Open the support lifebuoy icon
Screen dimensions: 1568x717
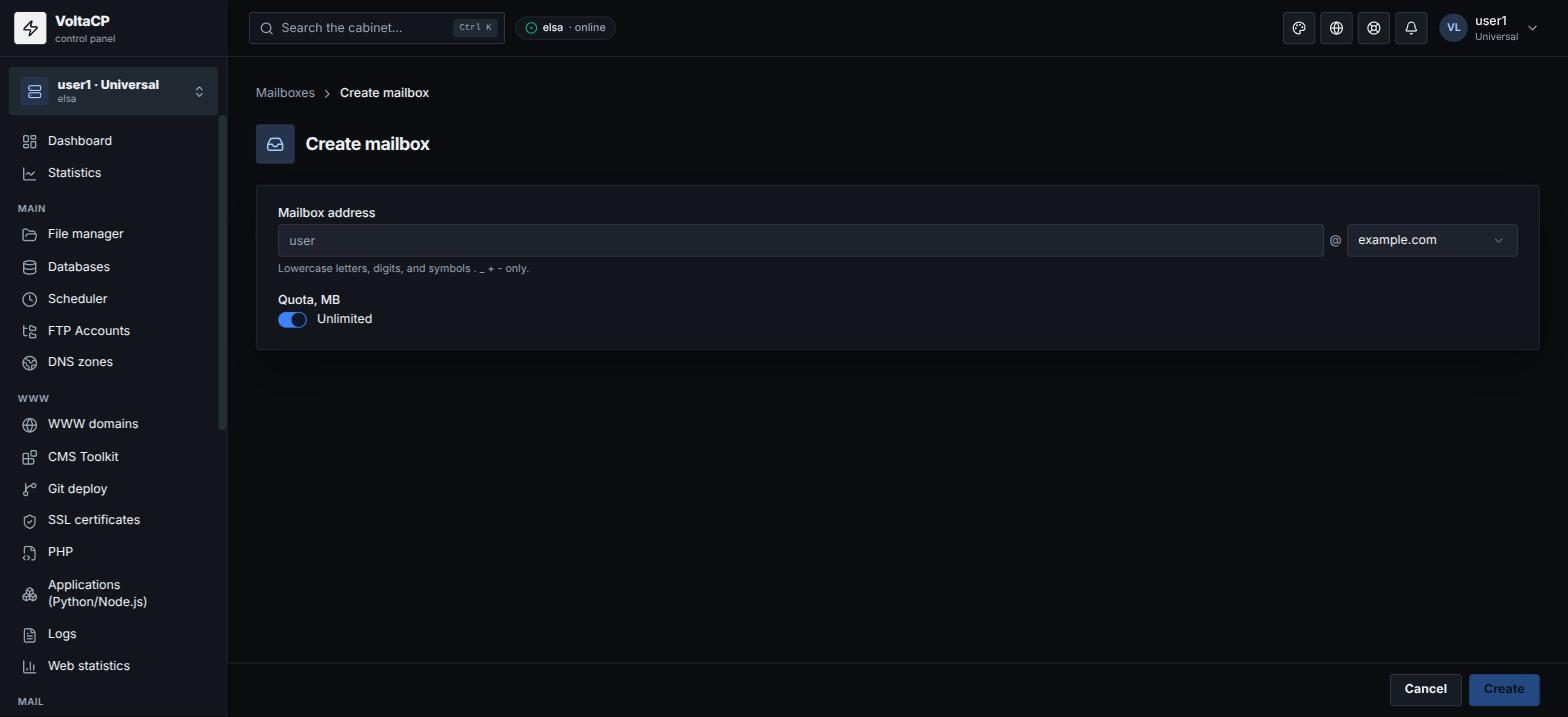click(1374, 28)
